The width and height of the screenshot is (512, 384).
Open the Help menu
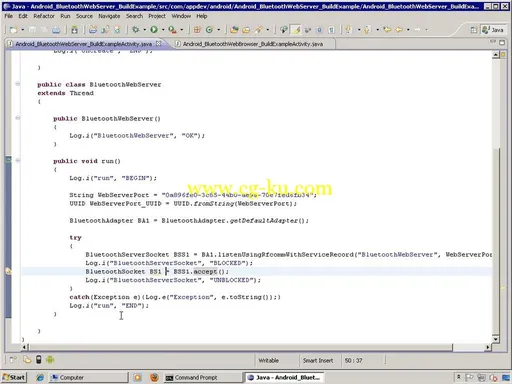[202, 16]
